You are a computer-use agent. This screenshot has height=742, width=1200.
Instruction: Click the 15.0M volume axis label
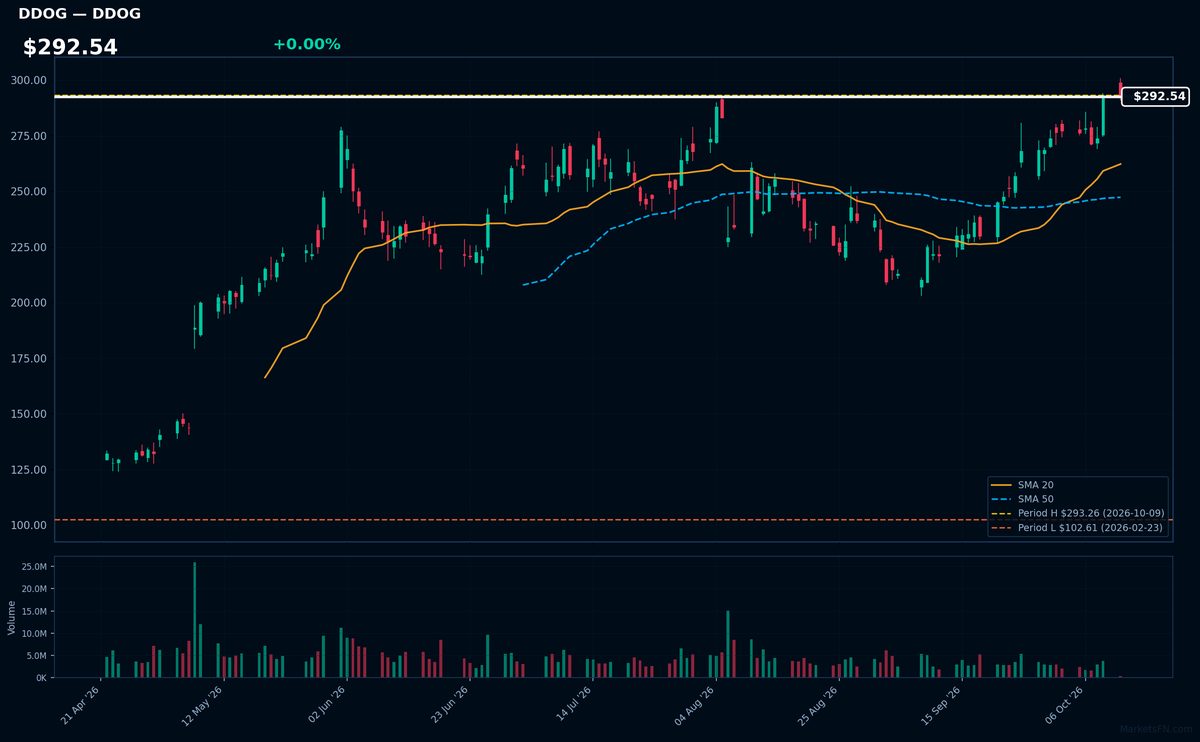point(35,611)
